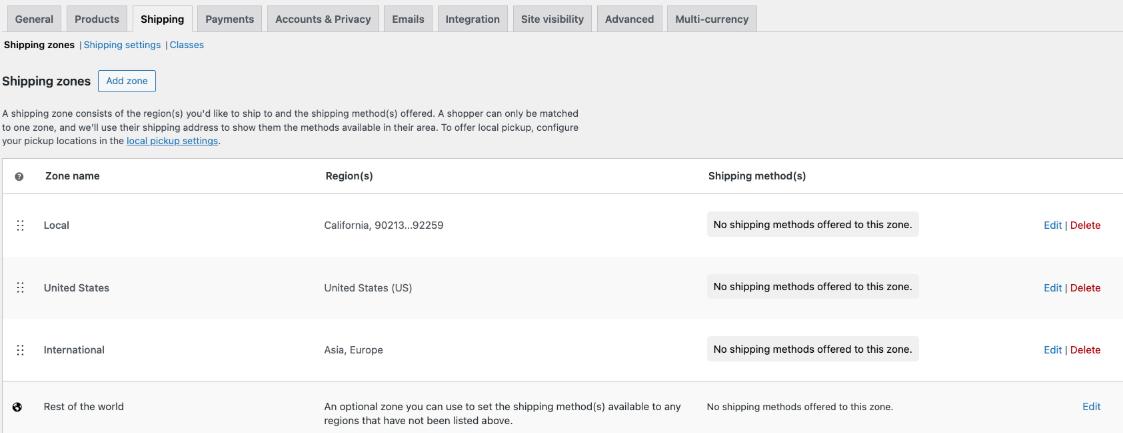Go to the Multi-currency tab
The image size is (1123, 433).
click(x=711, y=19)
